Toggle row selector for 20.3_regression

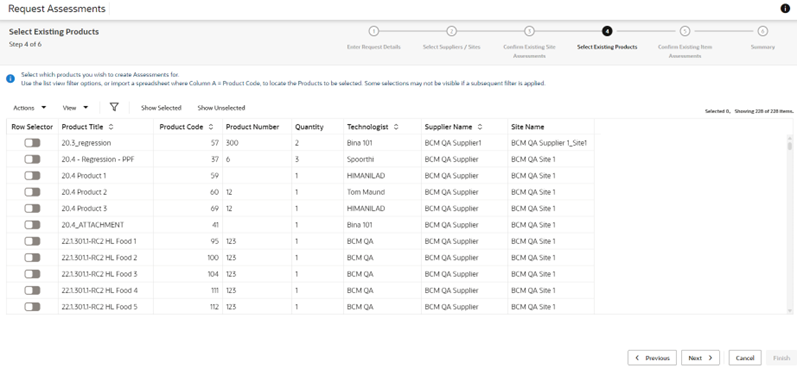[32, 143]
